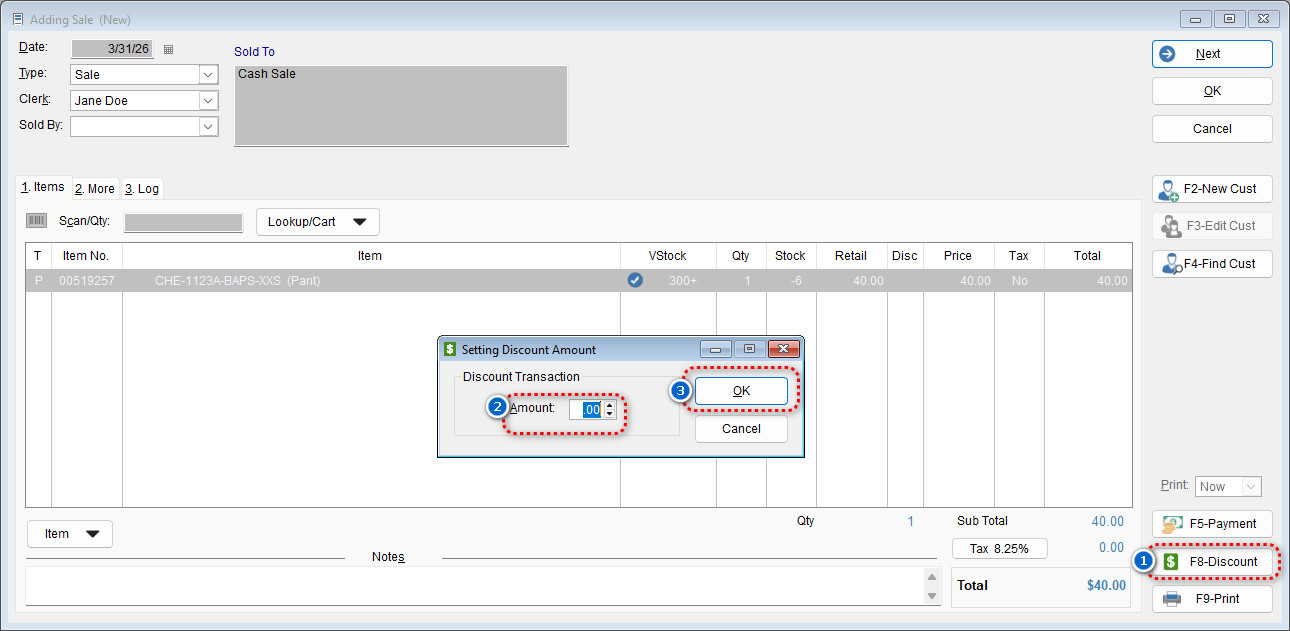Cancel the Setting Discount Amount dialog

(x=741, y=429)
